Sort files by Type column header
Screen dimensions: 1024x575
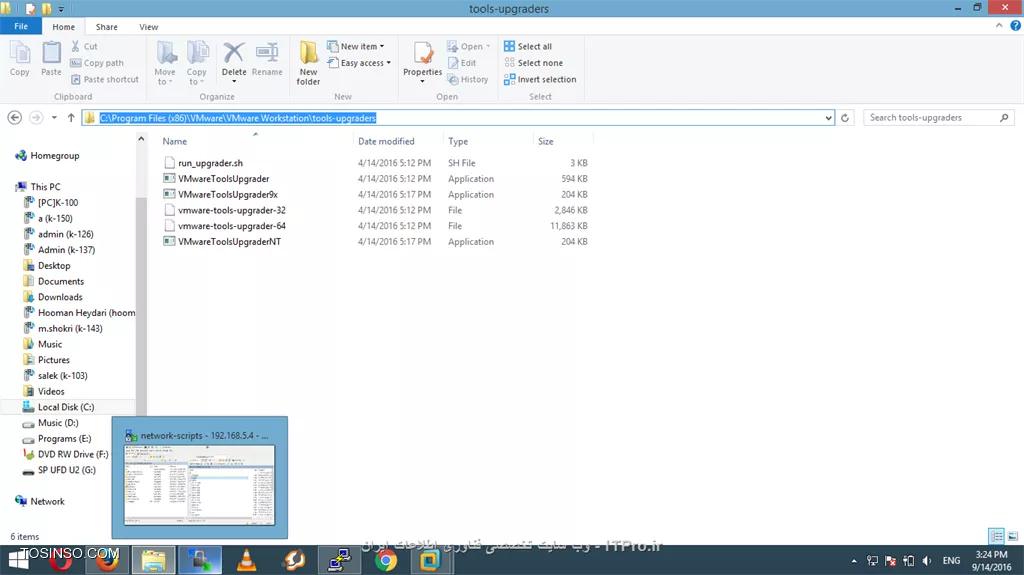458,141
